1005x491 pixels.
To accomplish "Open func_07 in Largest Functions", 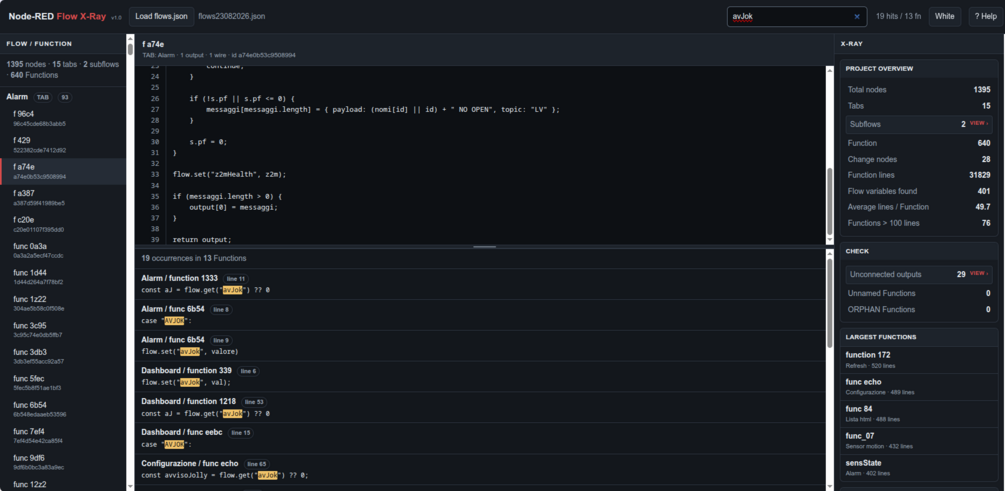I will (x=919, y=440).
